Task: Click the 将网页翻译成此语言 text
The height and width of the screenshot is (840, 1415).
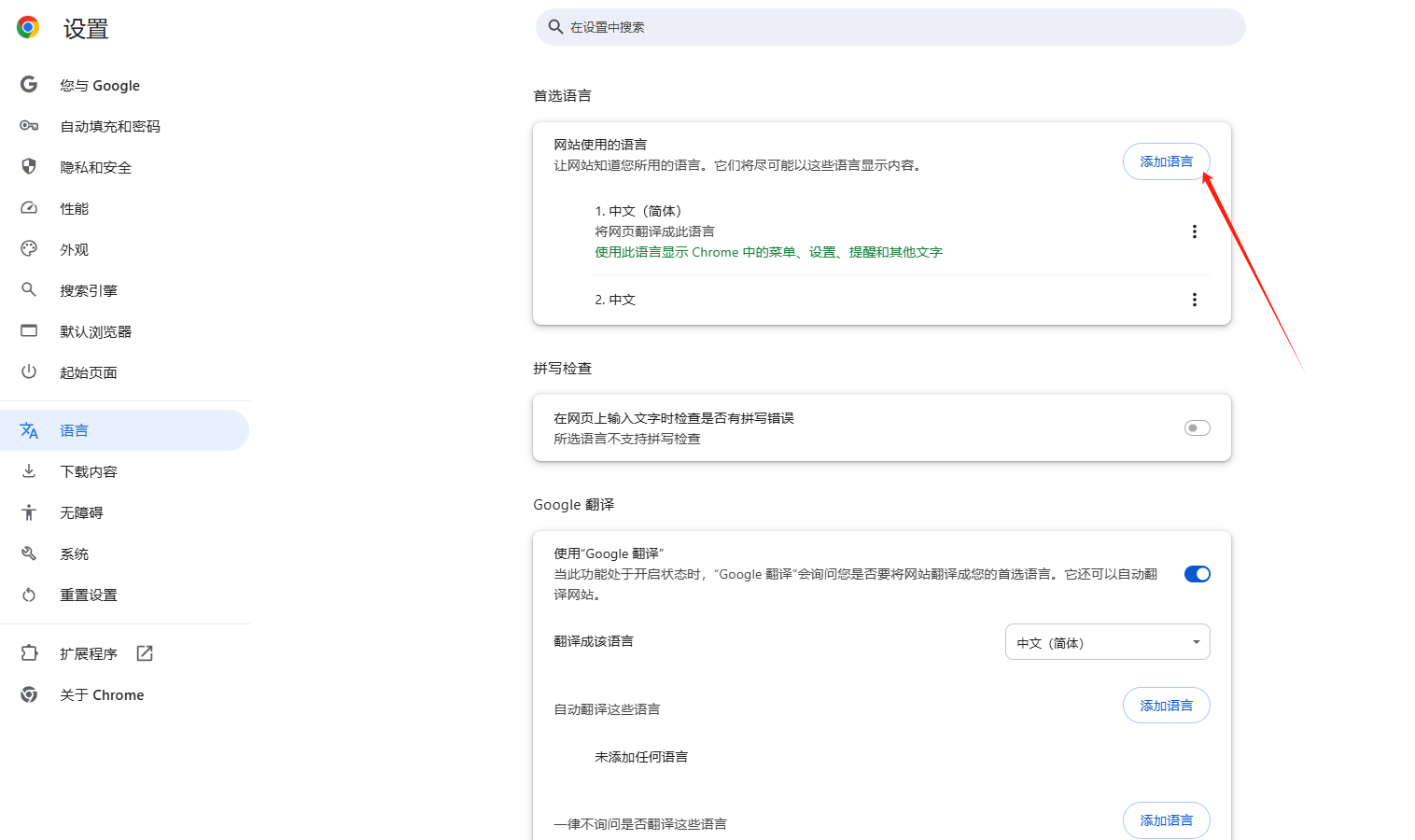Action: click(x=654, y=231)
